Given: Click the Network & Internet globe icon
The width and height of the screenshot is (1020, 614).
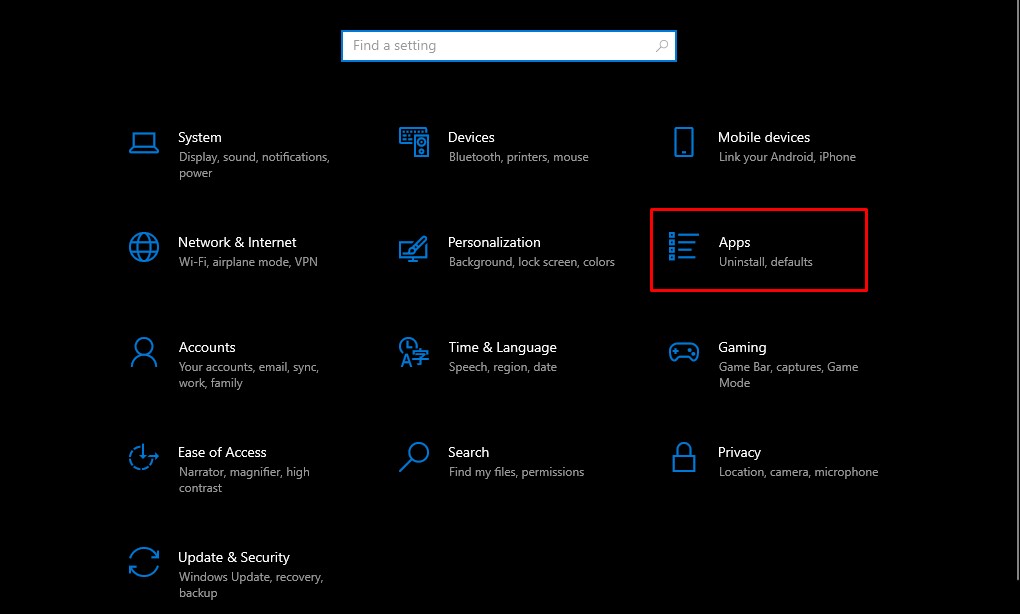Looking at the screenshot, I should pos(143,248).
